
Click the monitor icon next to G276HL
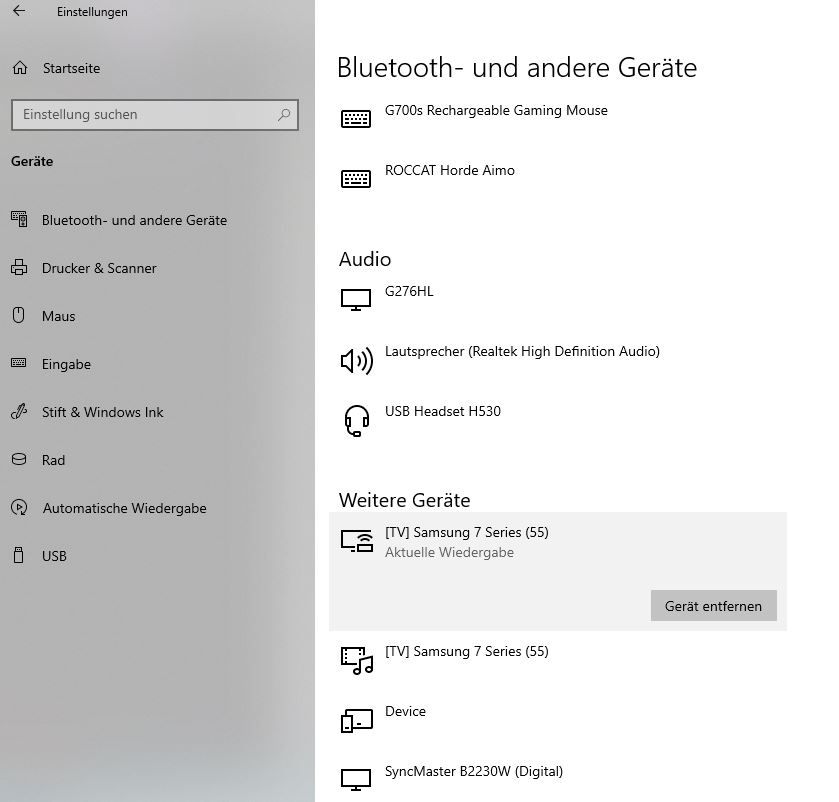tap(356, 299)
